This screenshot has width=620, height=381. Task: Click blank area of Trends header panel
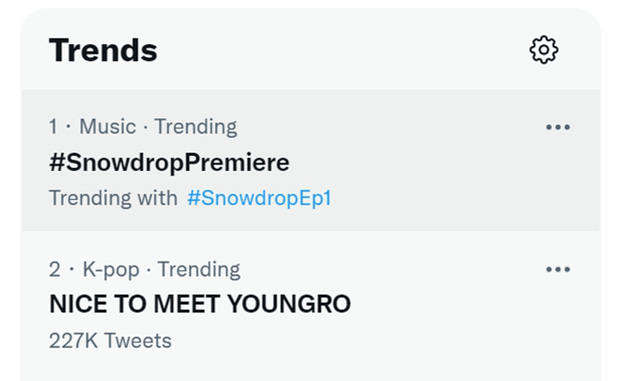point(336,50)
